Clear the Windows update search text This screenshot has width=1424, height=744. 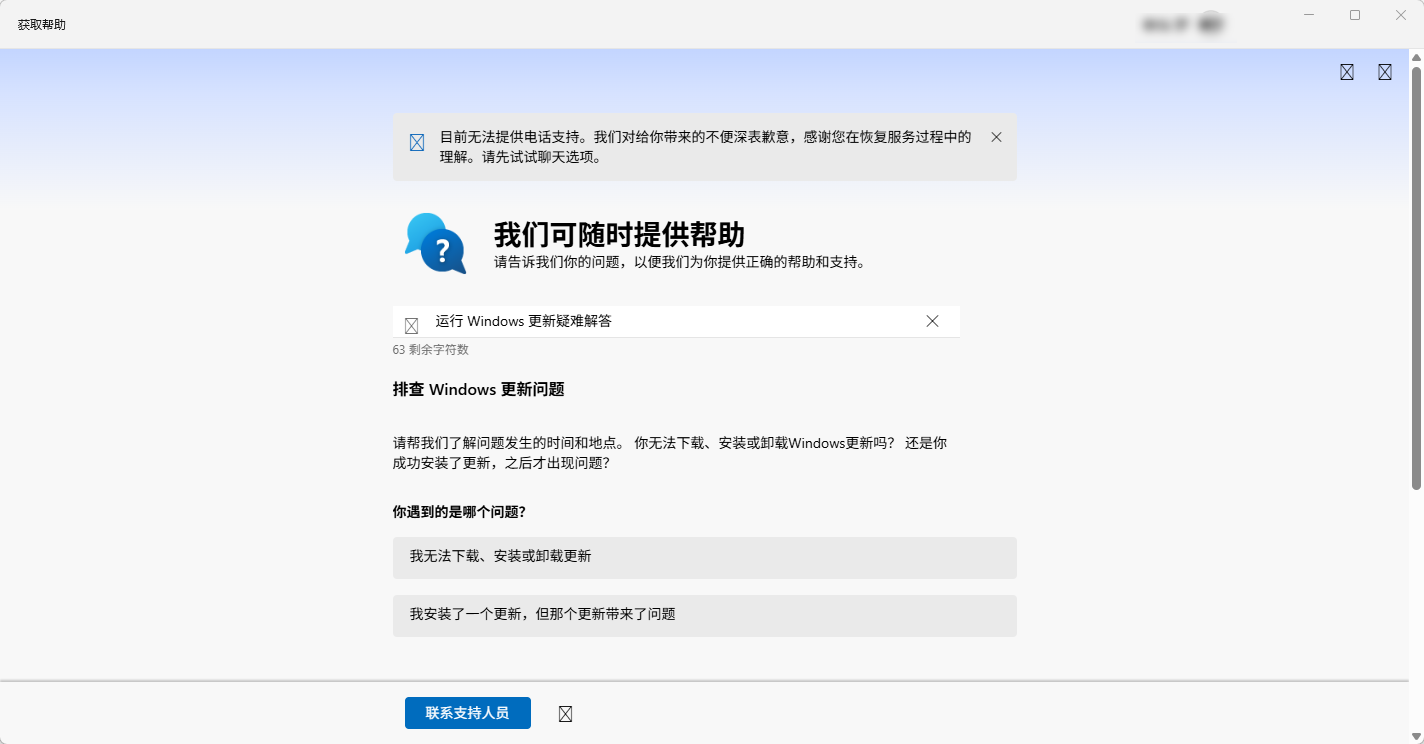932,321
